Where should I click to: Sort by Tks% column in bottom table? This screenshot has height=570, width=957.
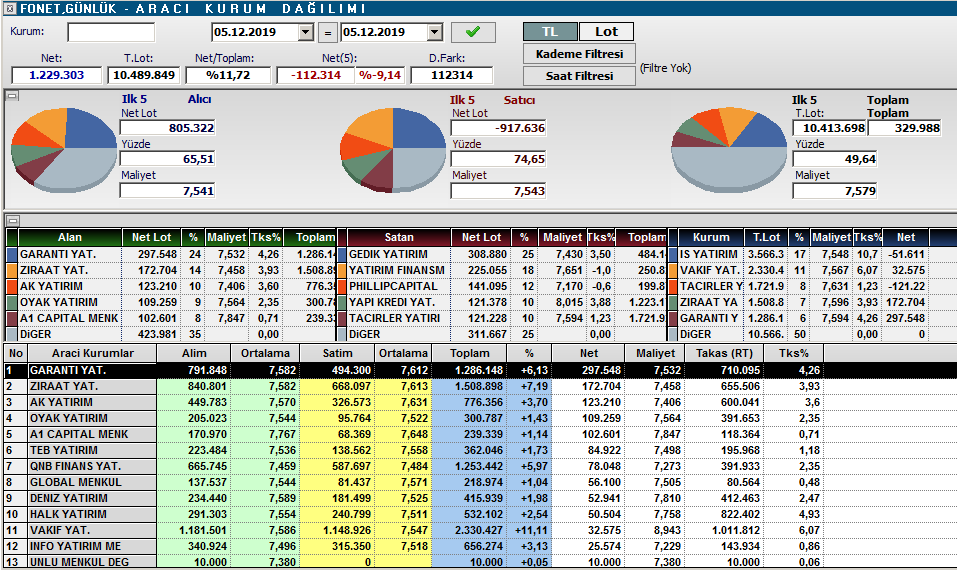(x=794, y=353)
